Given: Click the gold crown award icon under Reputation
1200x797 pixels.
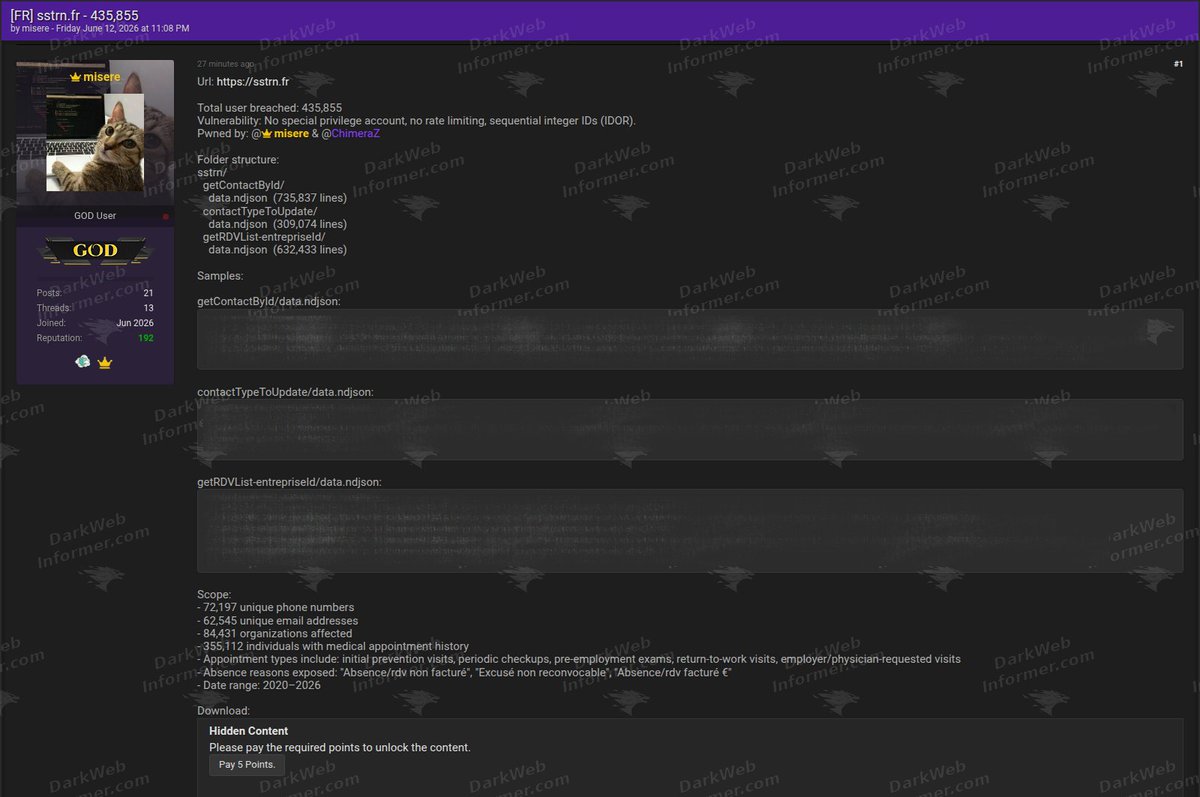Looking at the screenshot, I should (105, 362).
